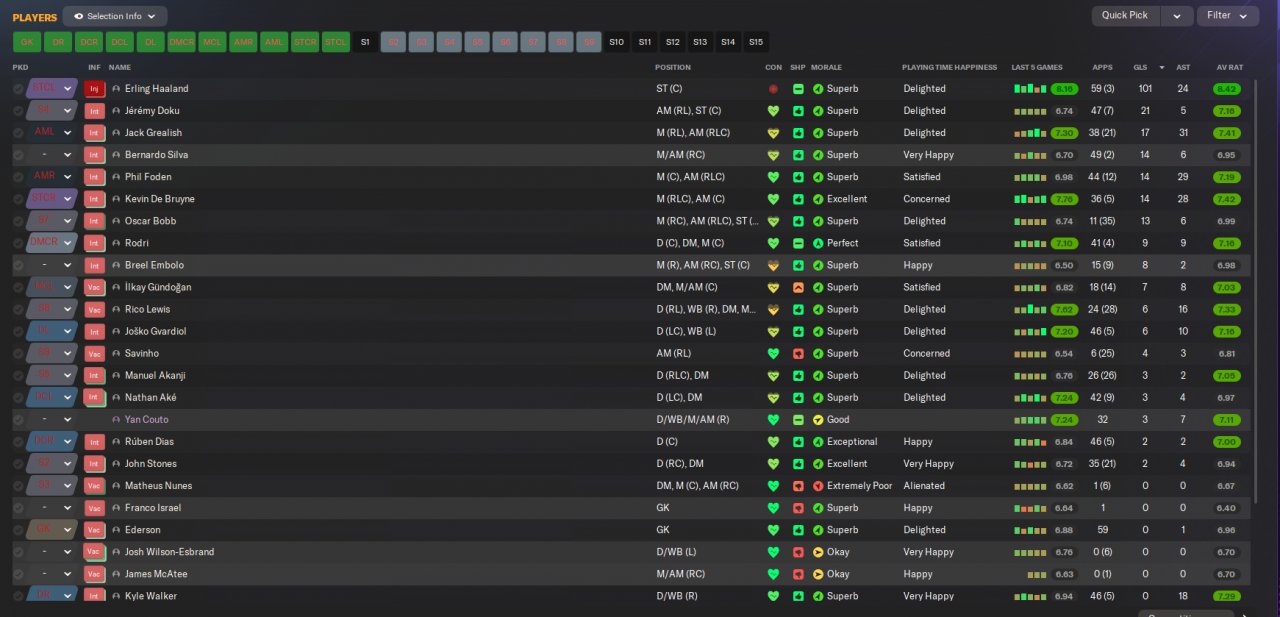Click the GLS column sort arrow
Viewport: 1280px width, 617px height.
pyautogui.click(x=1162, y=67)
